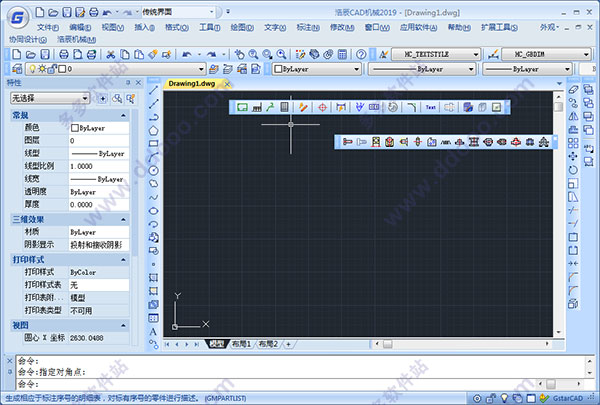The width and height of the screenshot is (600, 405).
Task: Open the ByLayer color dropdown in toolbar
Action: (x=356, y=70)
